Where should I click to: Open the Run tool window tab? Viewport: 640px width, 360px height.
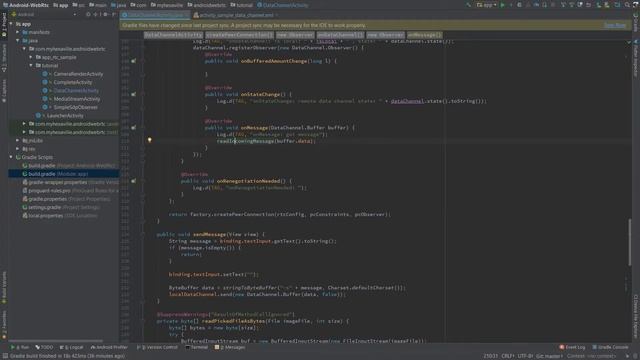coord(20,347)
